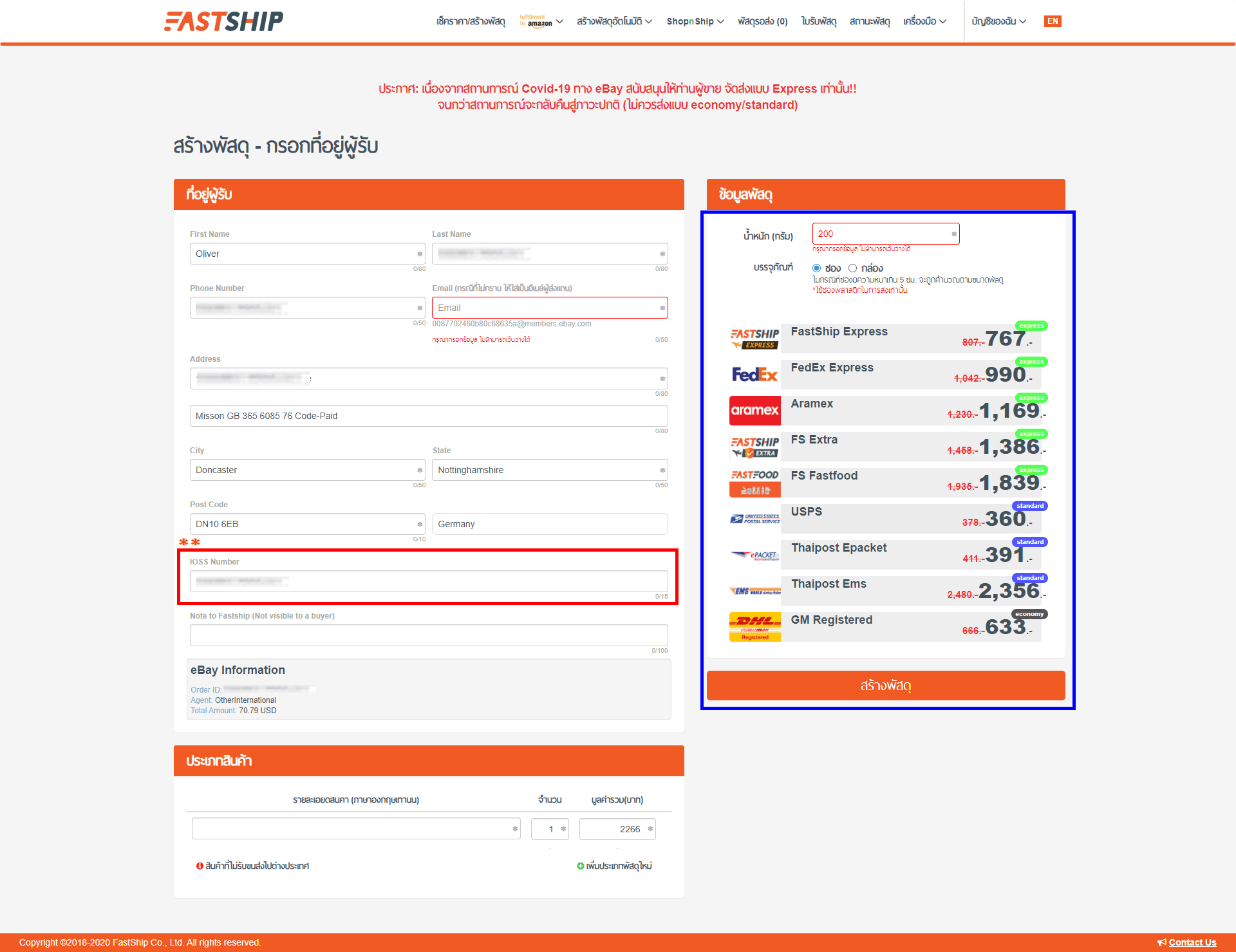This screenshot has width=1236, height=952.
Task: Focus the weight in grams field
Action: [886, 234]
